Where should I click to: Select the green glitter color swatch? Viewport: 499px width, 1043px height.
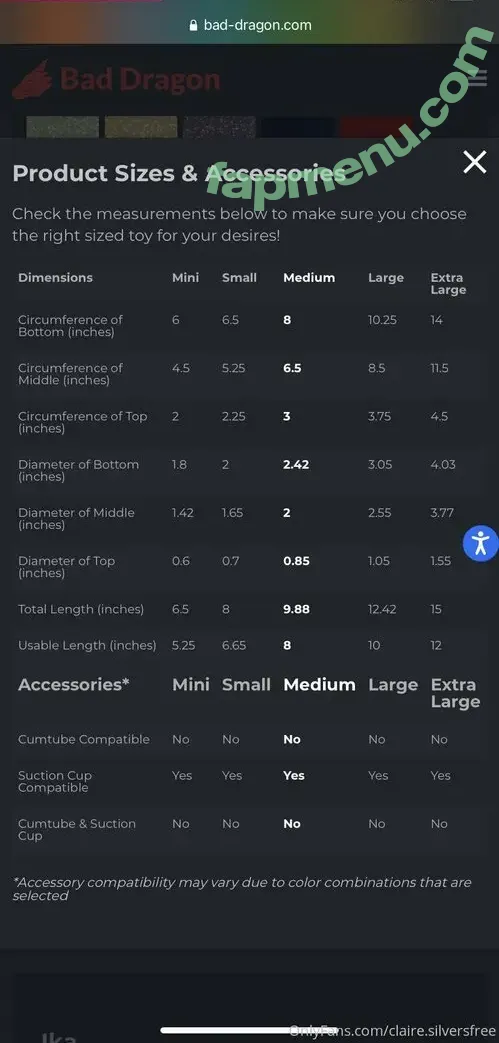point(63,127)
